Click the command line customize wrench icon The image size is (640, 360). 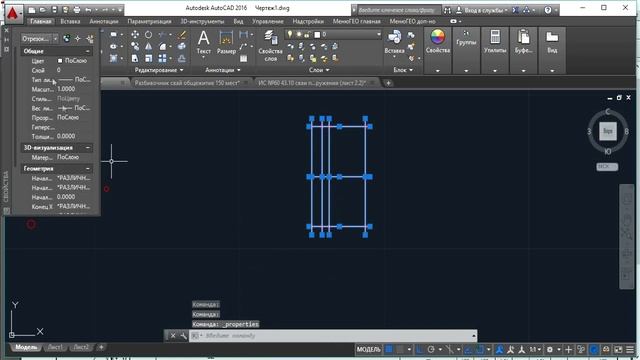(183, 336)
